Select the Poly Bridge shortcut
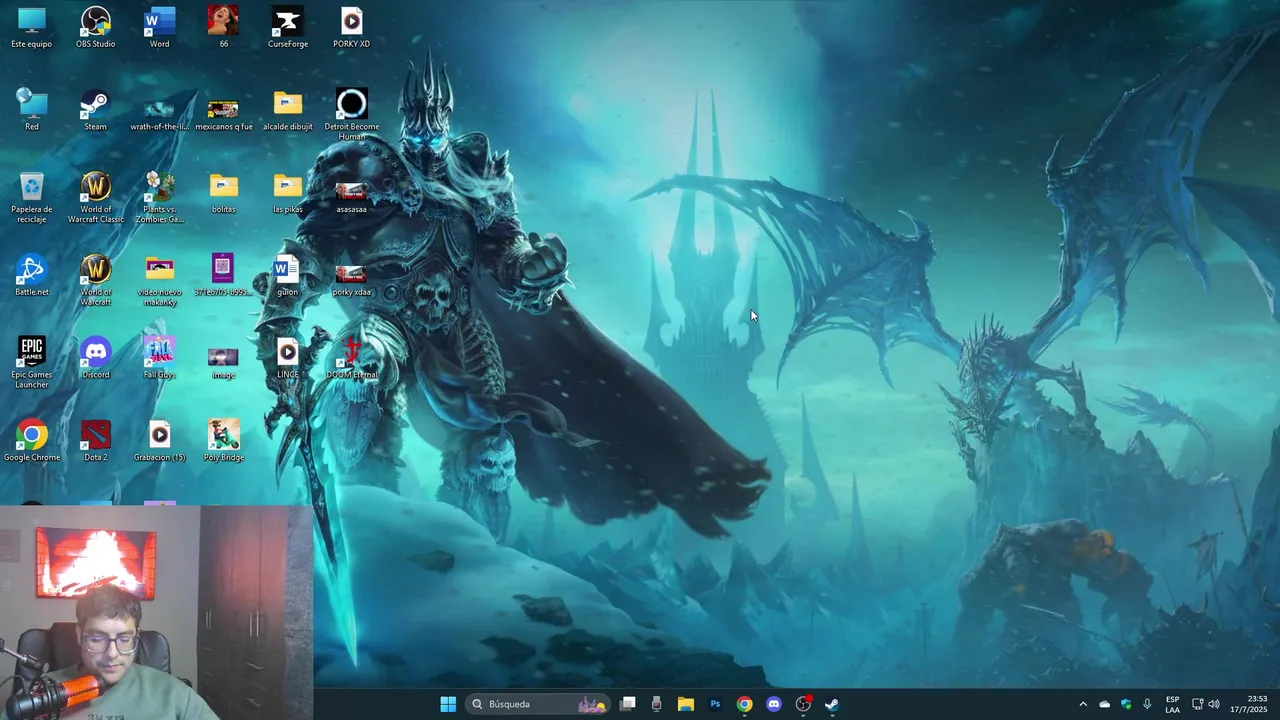Screen dimensions: 1280x720 click(x=223, y=441)
